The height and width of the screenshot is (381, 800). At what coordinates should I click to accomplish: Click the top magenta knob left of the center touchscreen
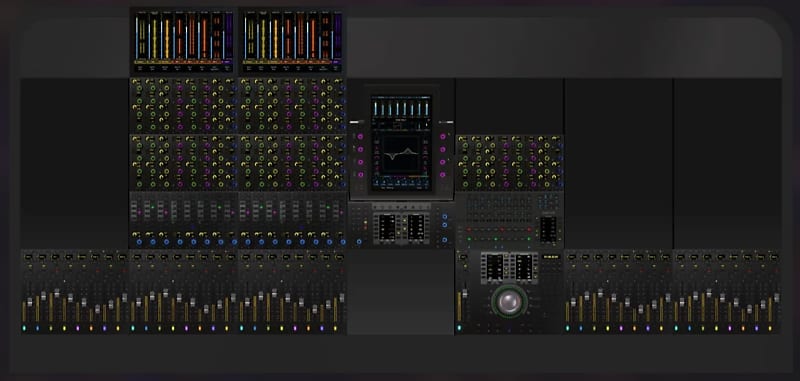tap(360, 137)
